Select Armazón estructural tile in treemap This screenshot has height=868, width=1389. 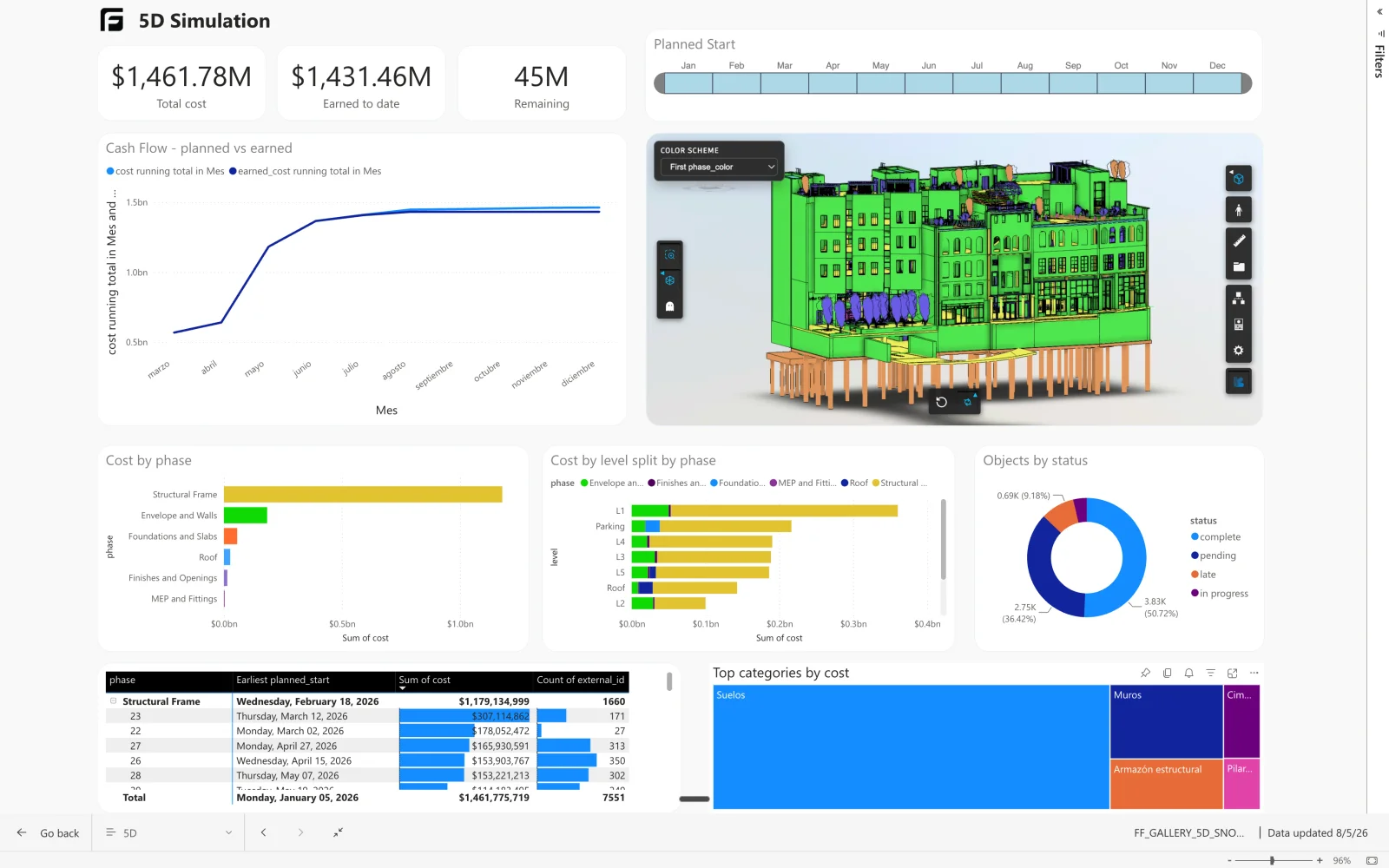pyautogui.click(x=1167, y=785)
